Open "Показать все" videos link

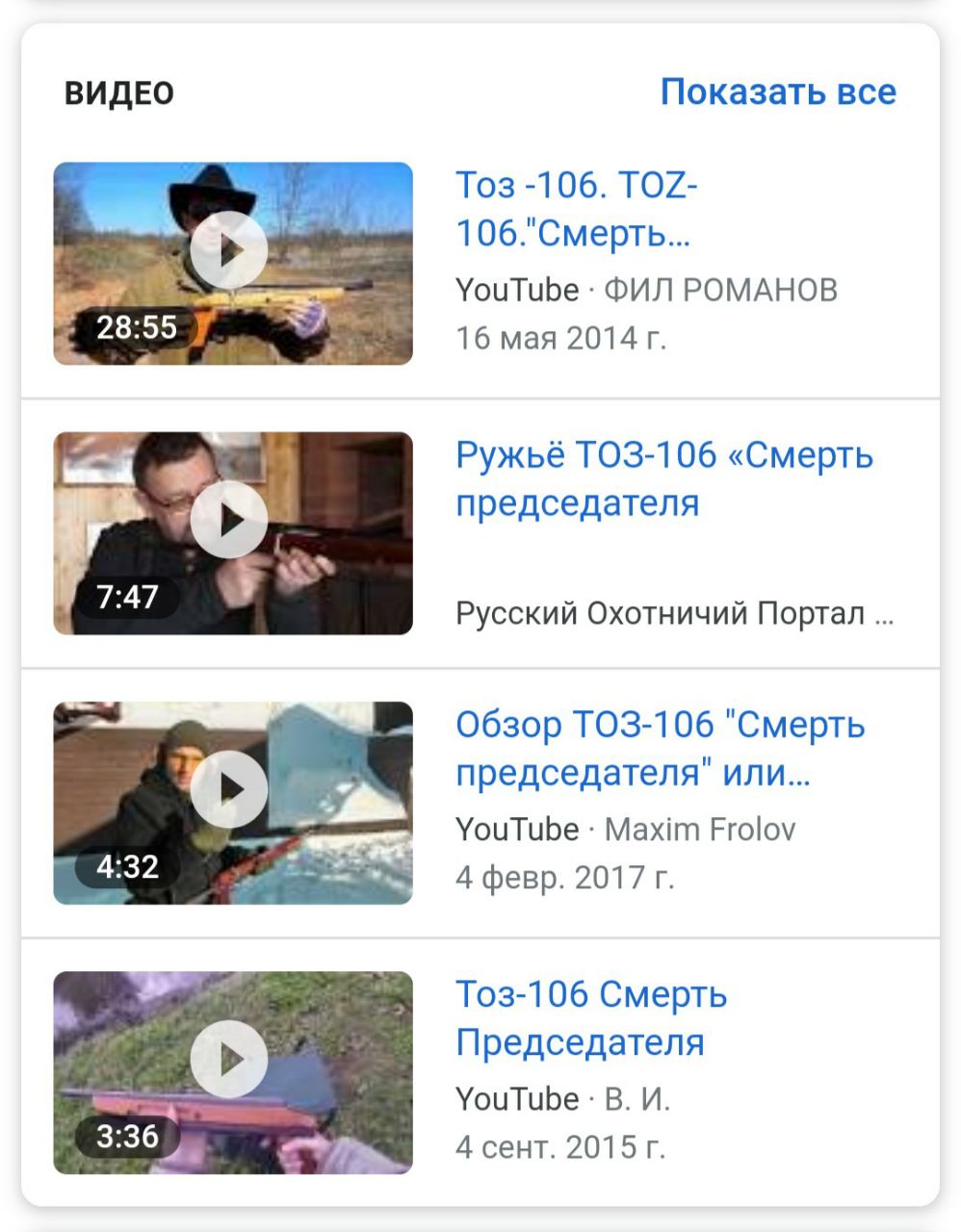(778, 92)
